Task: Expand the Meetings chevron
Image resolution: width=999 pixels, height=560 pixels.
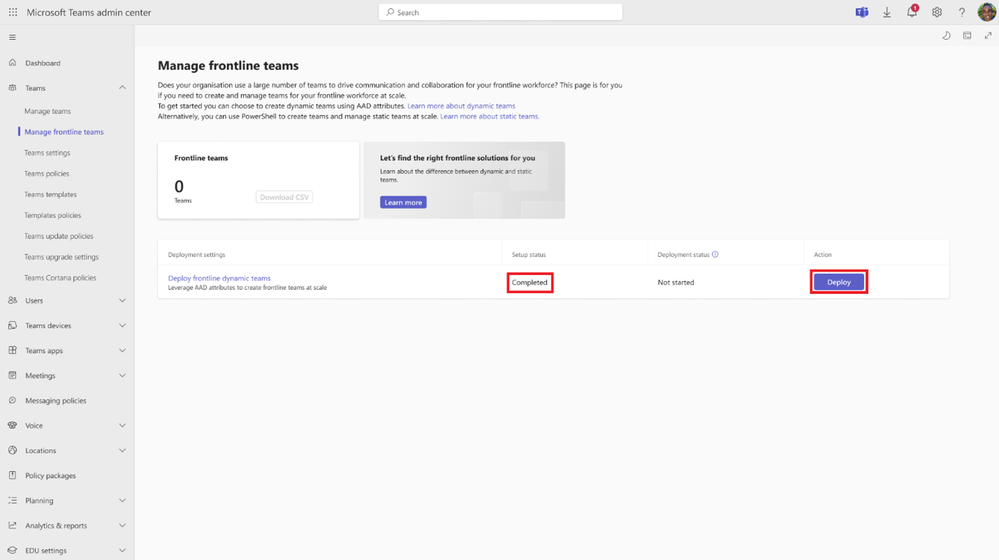Action: click(122, 375)
